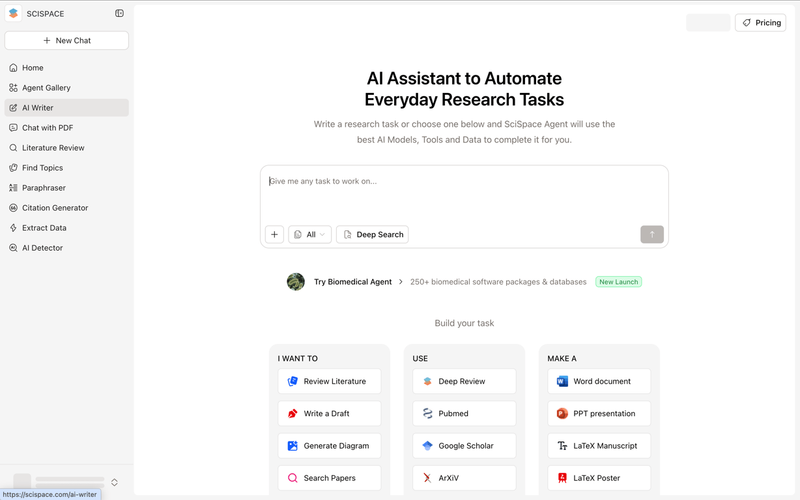This screenshot has height=500, width=800.
Task: Open Find Topics in the sidebar
Action: (66, 167)
